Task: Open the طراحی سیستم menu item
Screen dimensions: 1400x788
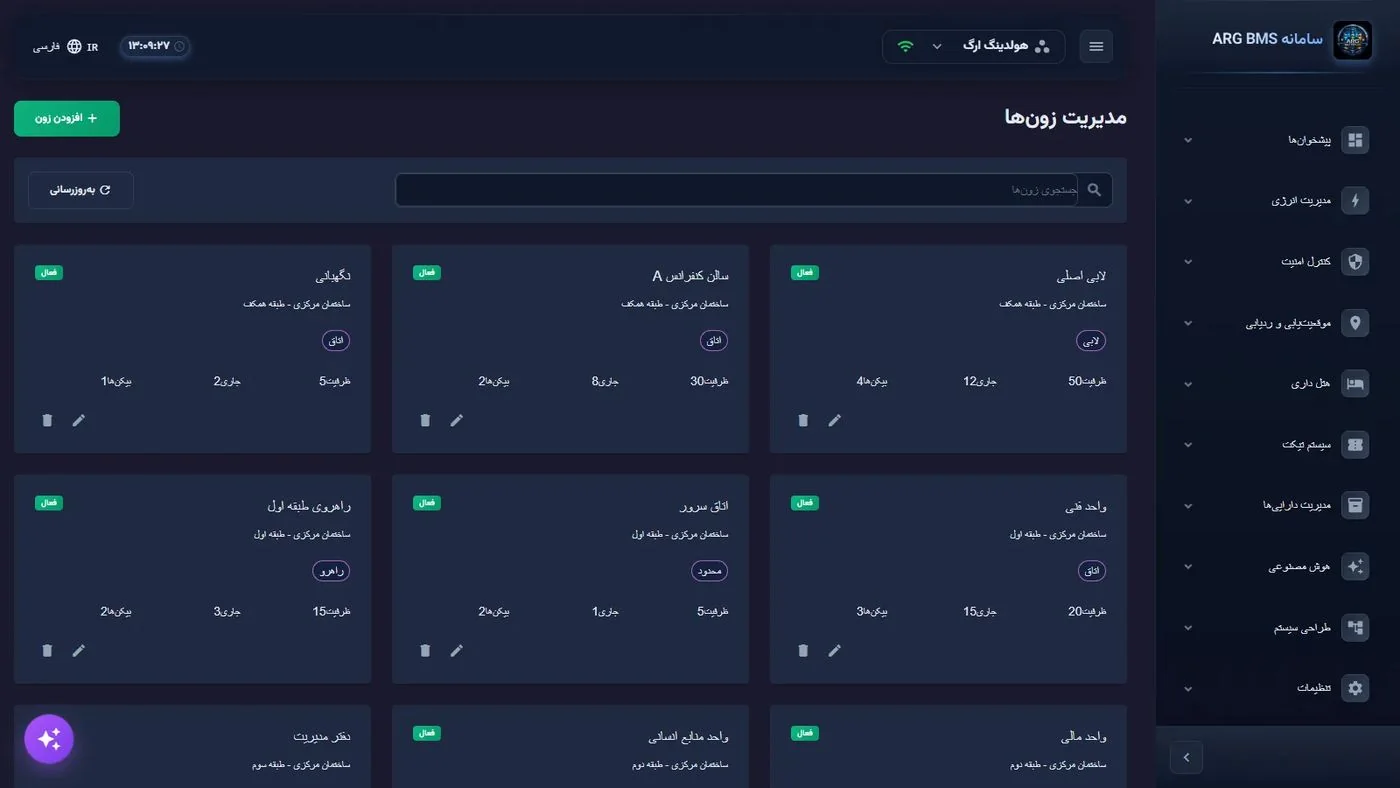Action: tap(1278, 628)
